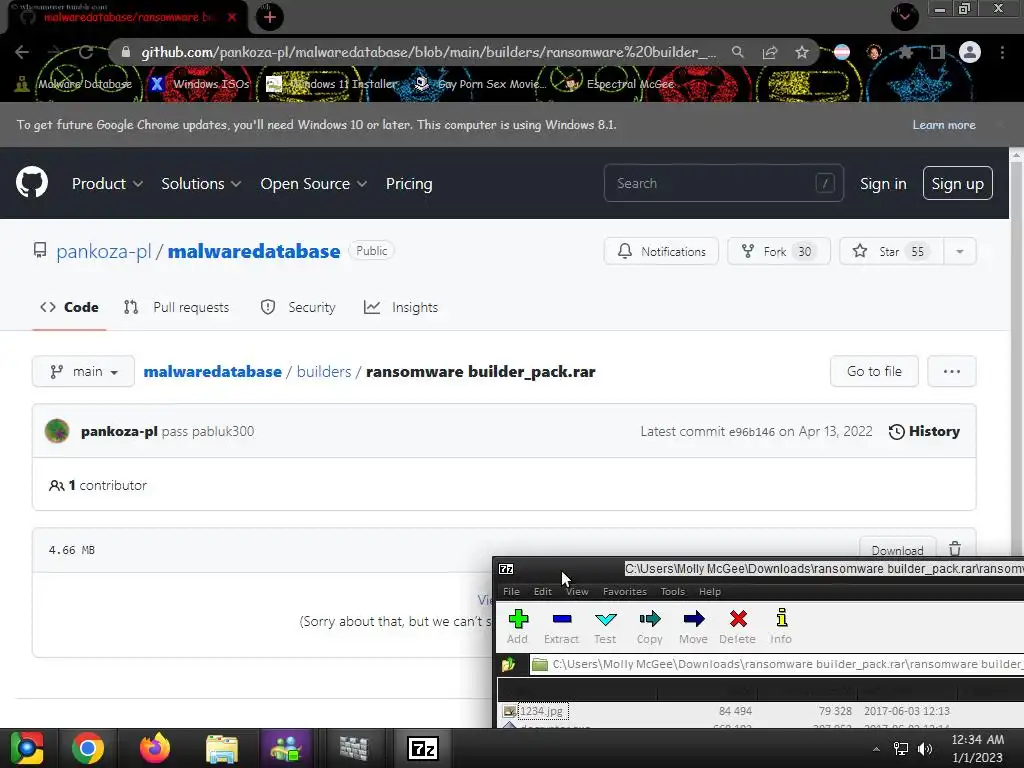This screenshot has height=768, width=1024.
Task: Expand the Solutions dropdown menu
Action: pyautogui.click(x=201, y=184)
